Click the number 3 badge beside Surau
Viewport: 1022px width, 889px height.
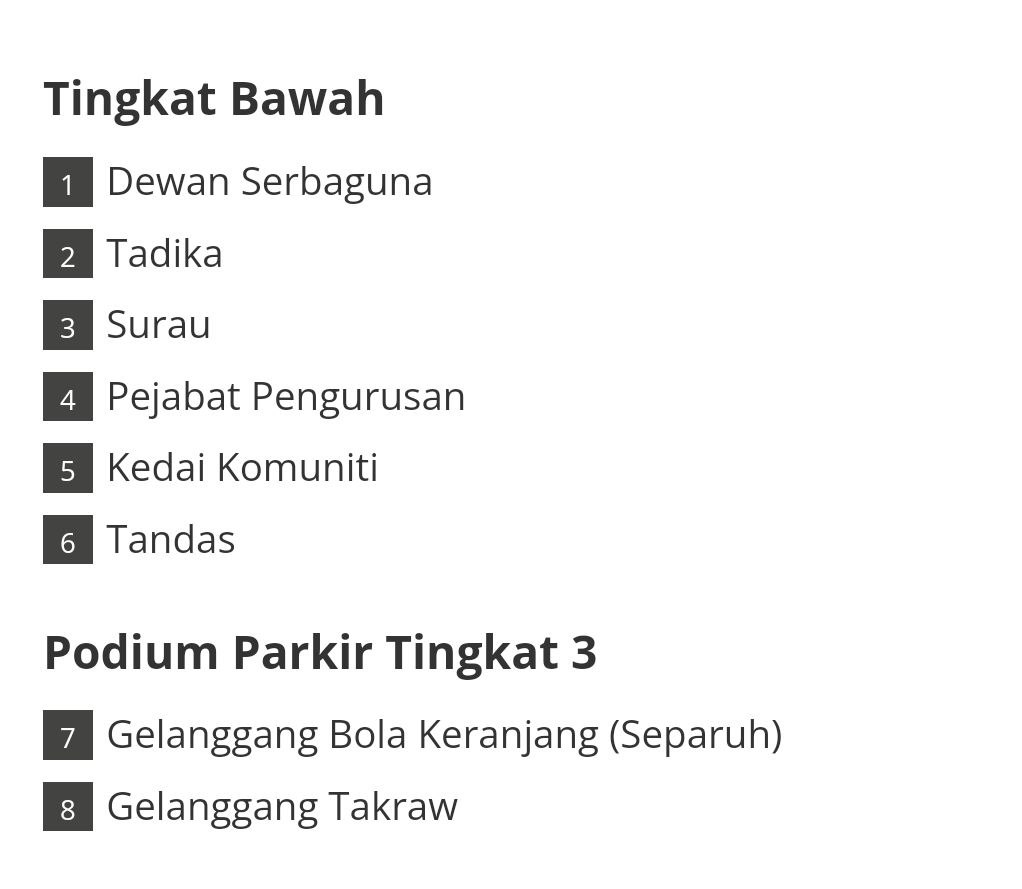[68, 325]
